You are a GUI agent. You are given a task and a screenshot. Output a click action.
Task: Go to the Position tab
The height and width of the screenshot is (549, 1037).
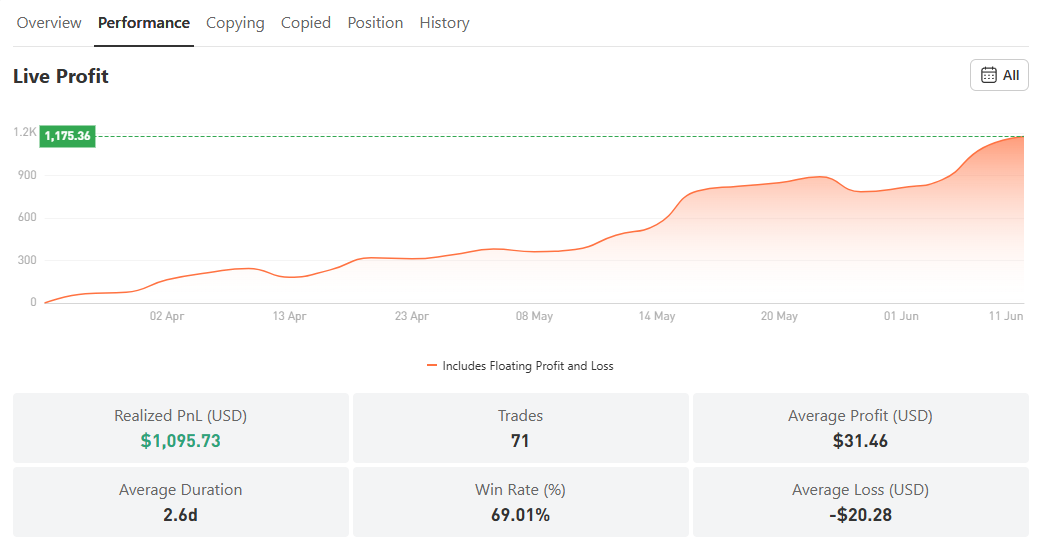click(375, 23)
